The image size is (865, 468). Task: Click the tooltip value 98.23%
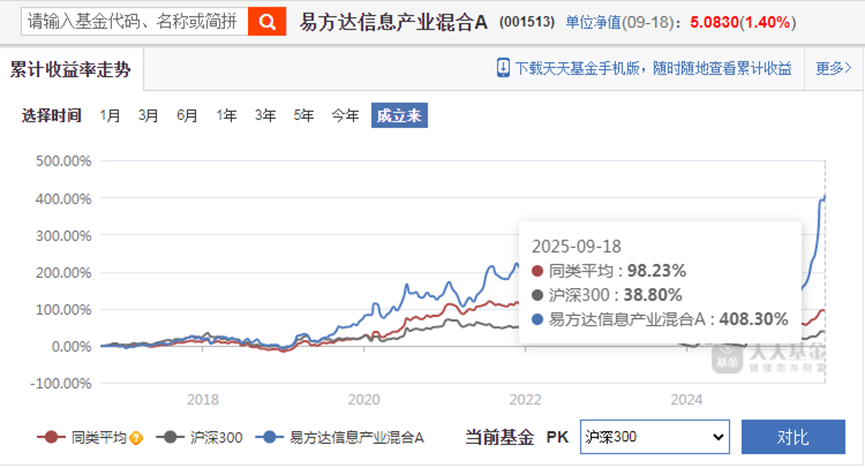656,271
